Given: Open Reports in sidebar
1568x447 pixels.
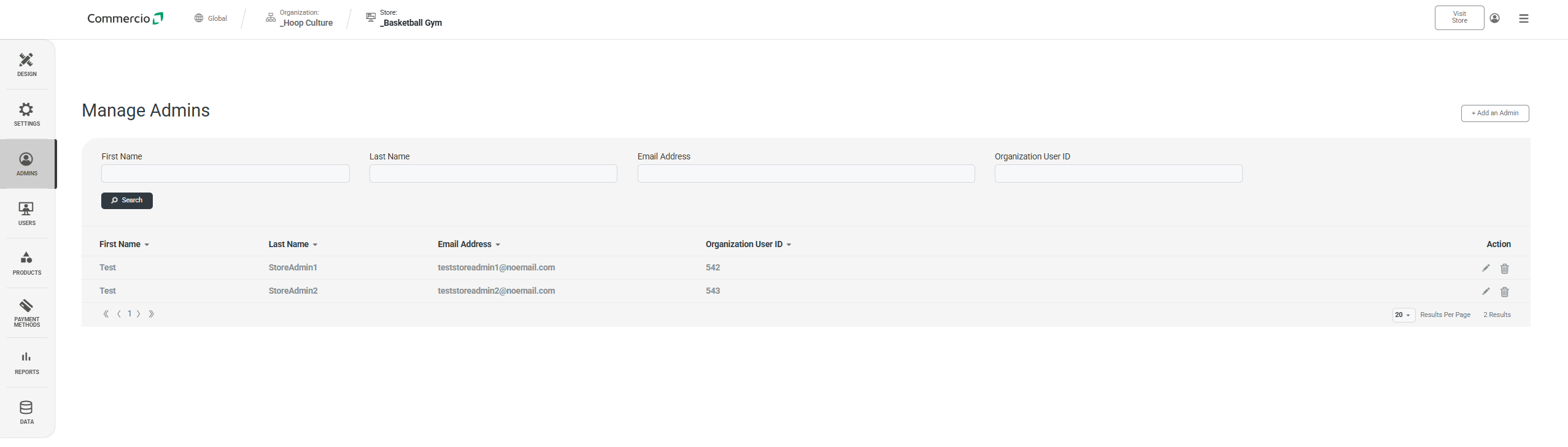Looking at the screenshot, I should (26, 362).
